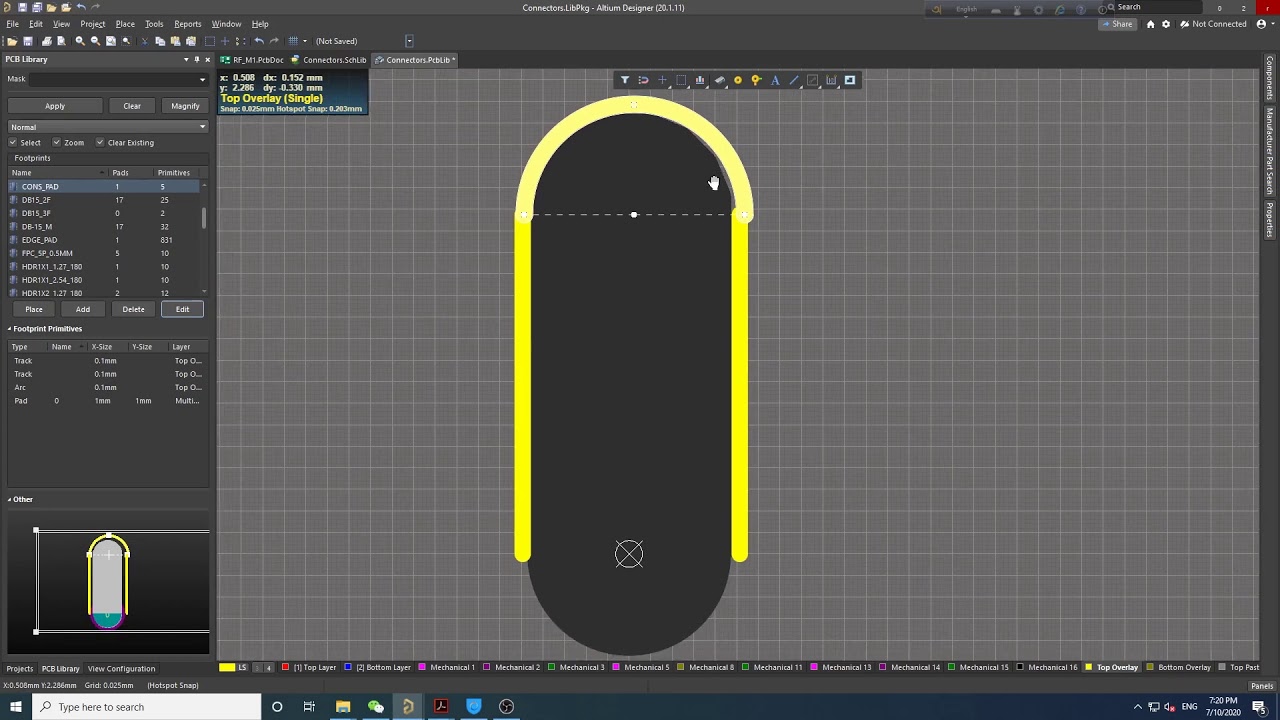Click the Open document folder icon
The height and width of the screenshot is (720, 1280).
[x=12, y=41]
